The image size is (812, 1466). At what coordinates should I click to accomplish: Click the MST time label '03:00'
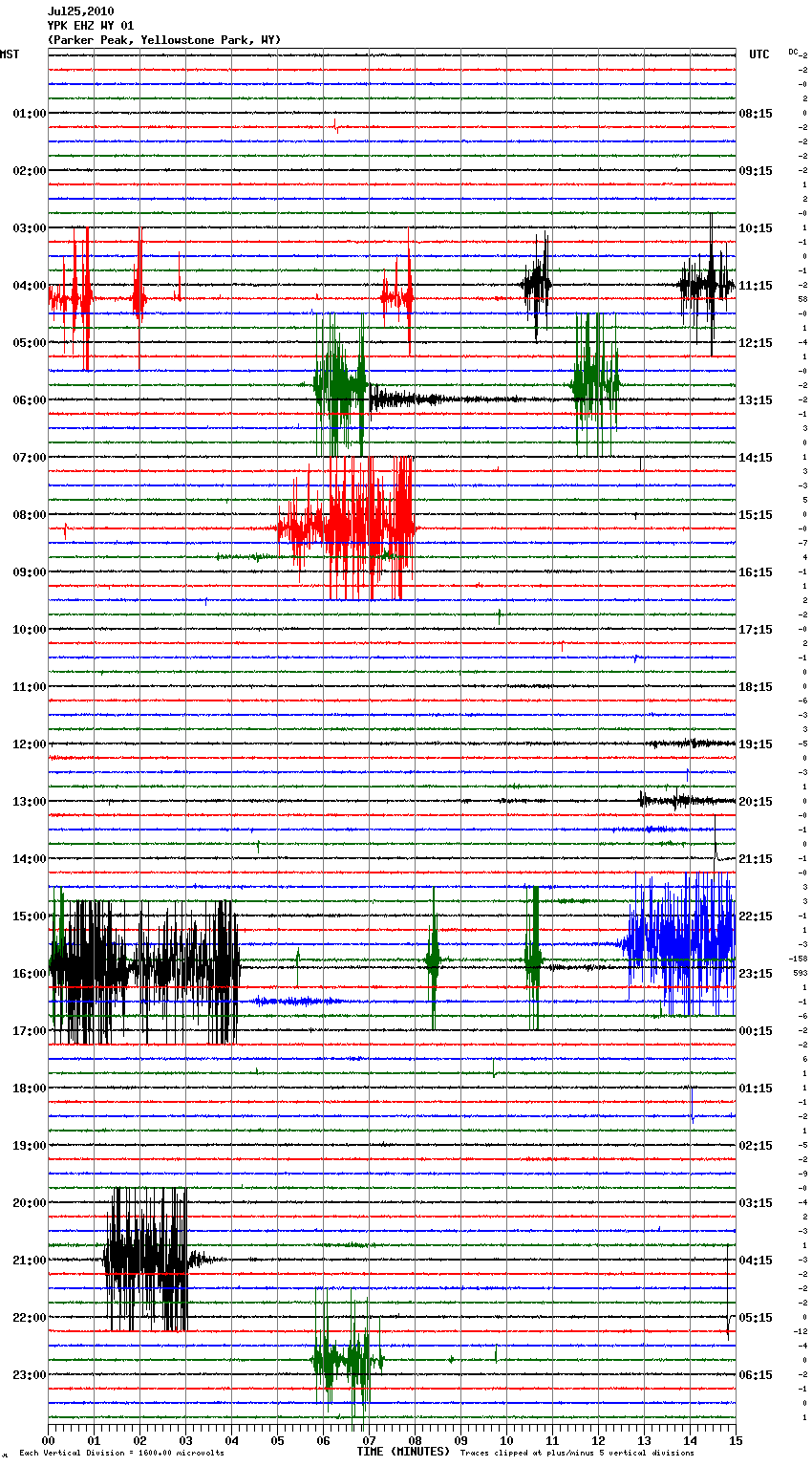29,228
